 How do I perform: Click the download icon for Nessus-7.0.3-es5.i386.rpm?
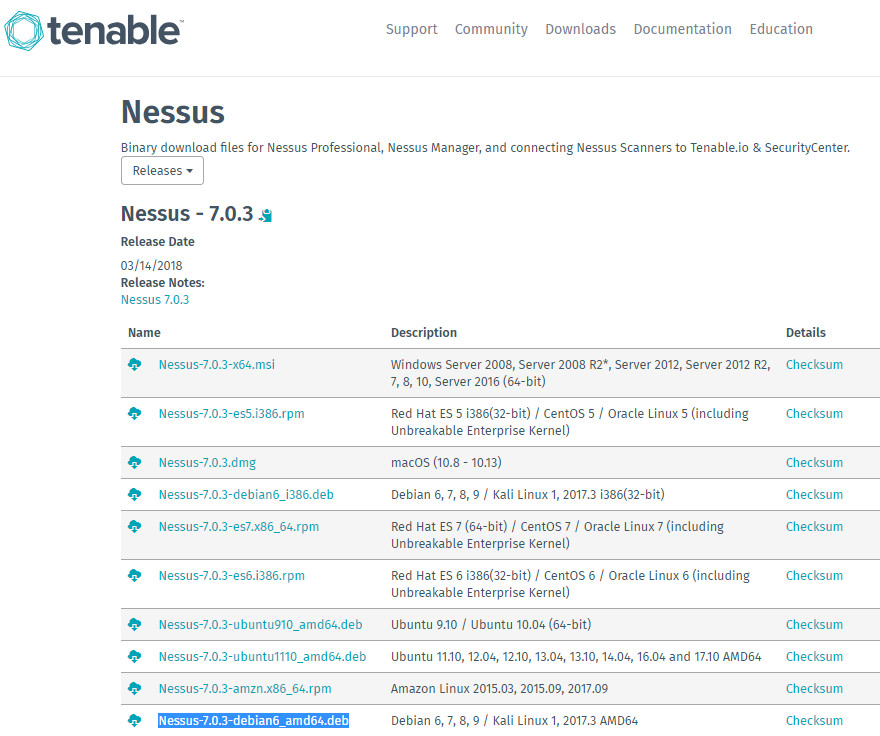click(135, 414)
